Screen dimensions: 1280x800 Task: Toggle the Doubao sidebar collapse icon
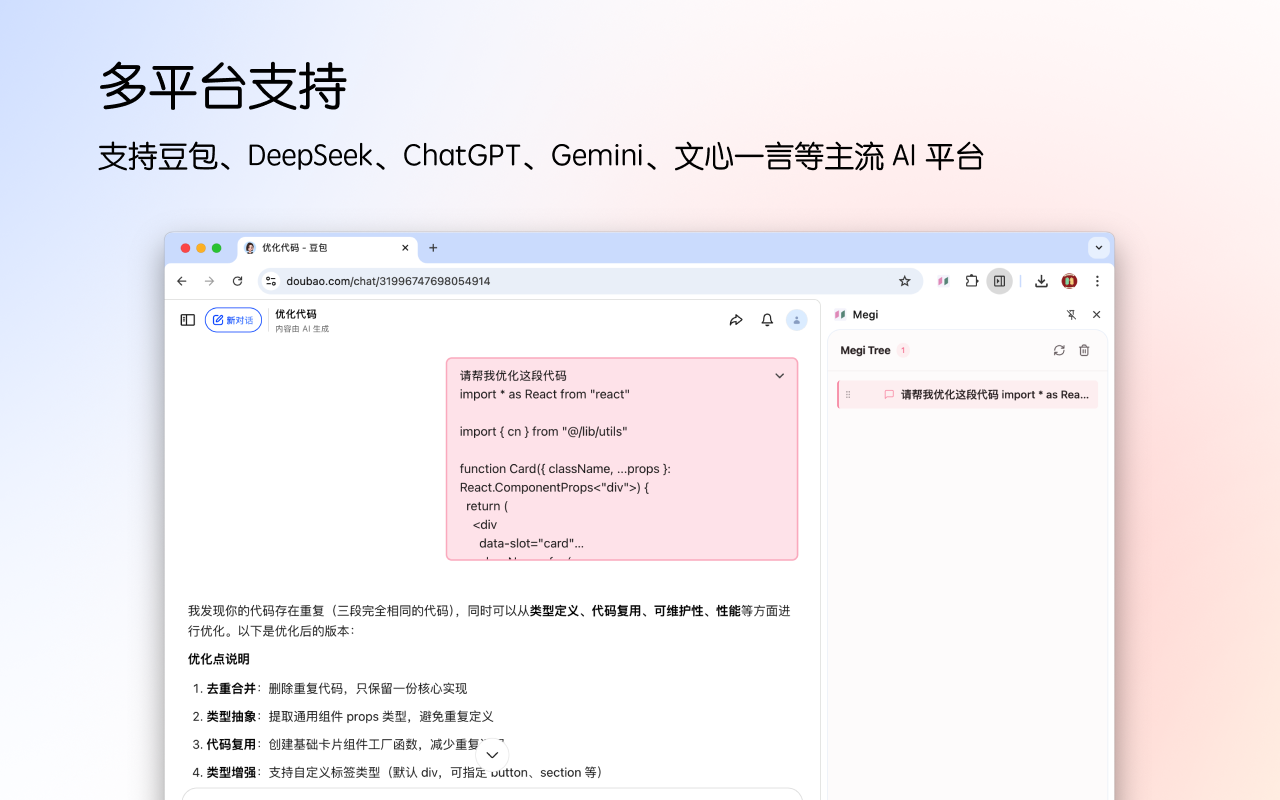point(187,319)
